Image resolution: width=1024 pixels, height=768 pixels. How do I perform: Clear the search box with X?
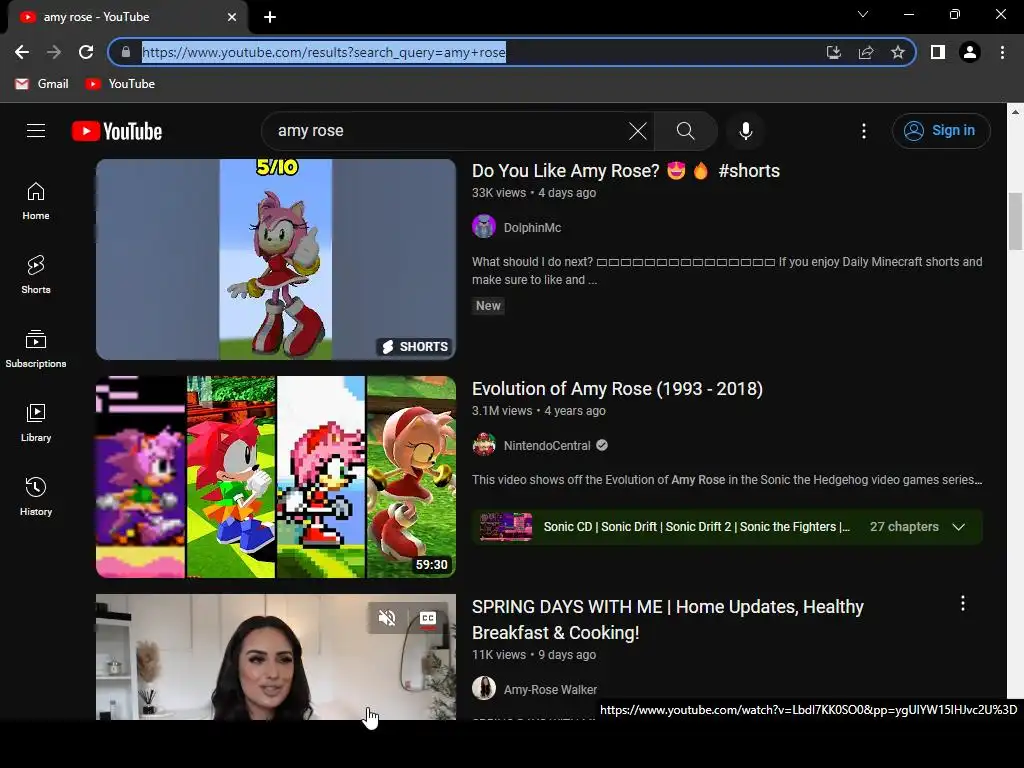point(637,131)
